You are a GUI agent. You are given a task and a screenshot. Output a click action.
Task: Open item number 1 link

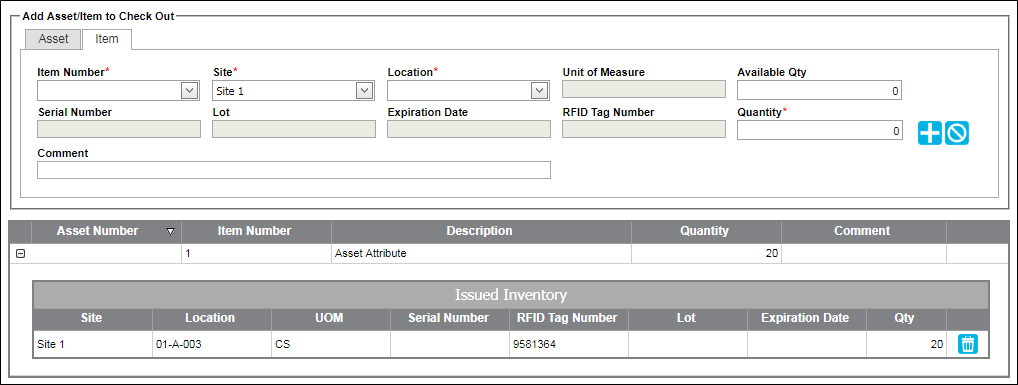pyautogui.click(x=188, y=254)
